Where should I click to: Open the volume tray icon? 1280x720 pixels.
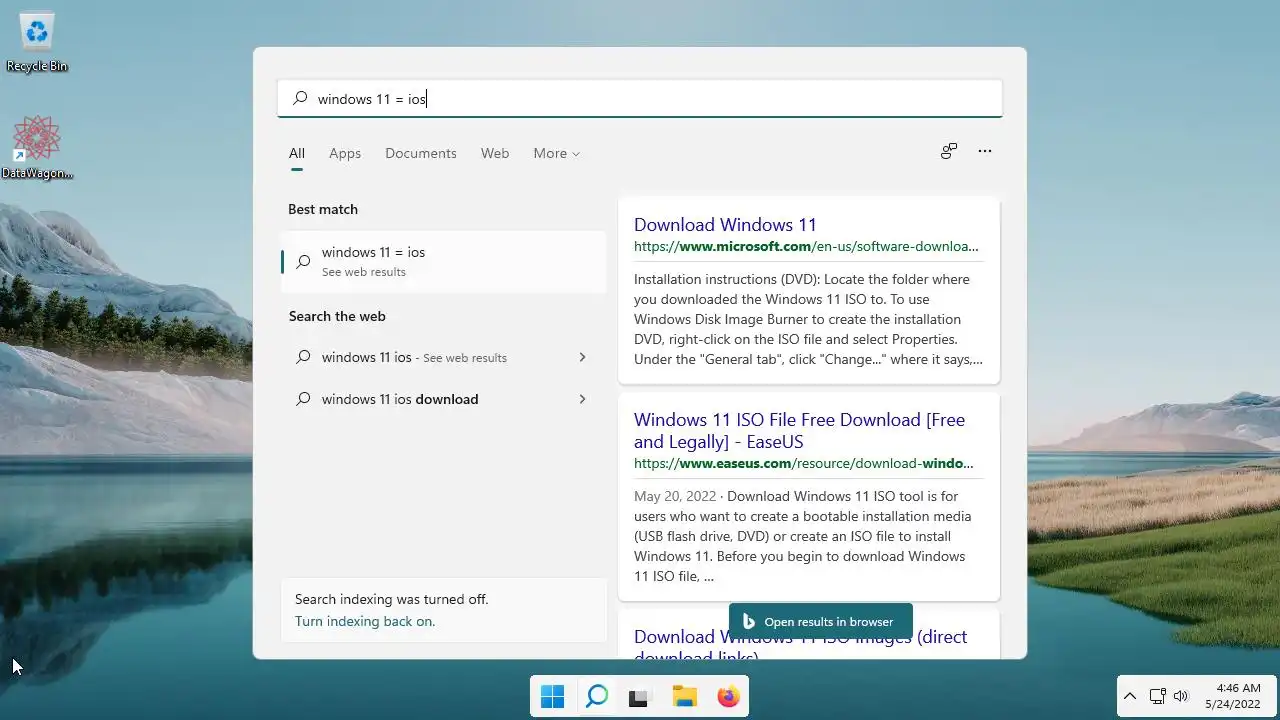[1181, 696]
